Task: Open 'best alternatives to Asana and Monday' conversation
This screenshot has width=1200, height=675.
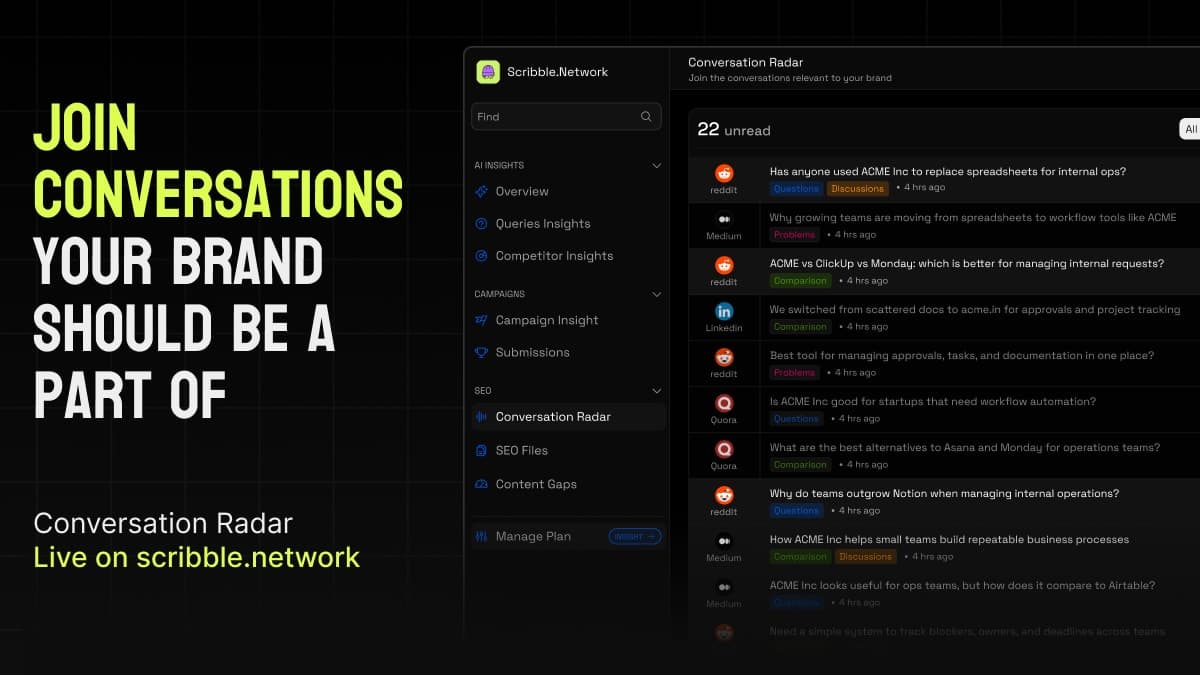Action: pyautogui.click(x=965, y=448)
